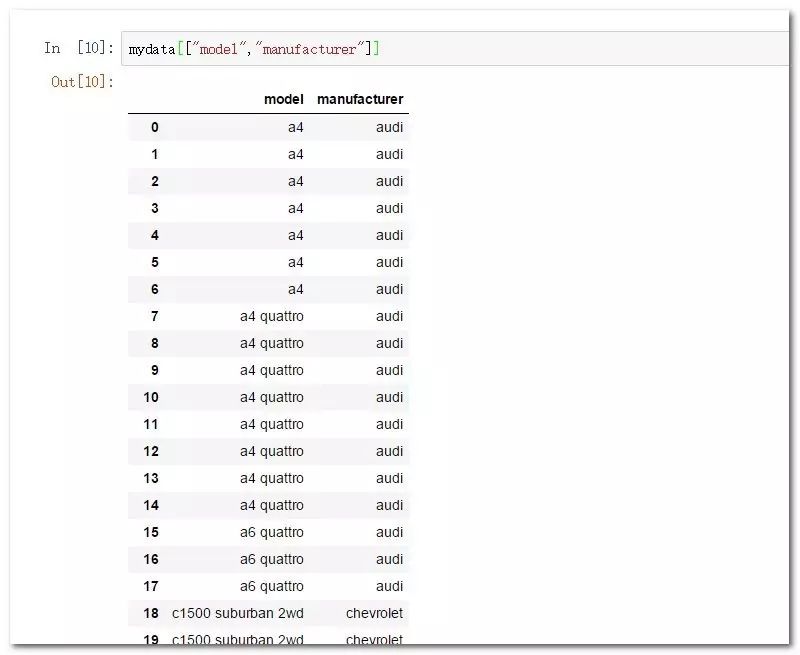
Task: Select the row index 1 cell
Action: [155, 154]
